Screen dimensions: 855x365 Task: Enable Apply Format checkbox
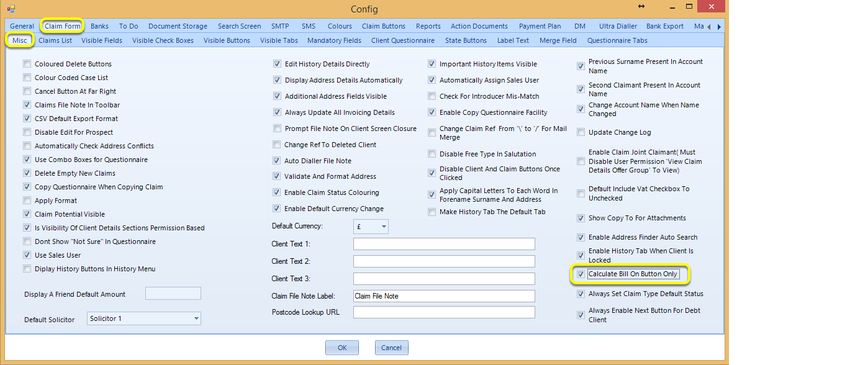[27, 200]
